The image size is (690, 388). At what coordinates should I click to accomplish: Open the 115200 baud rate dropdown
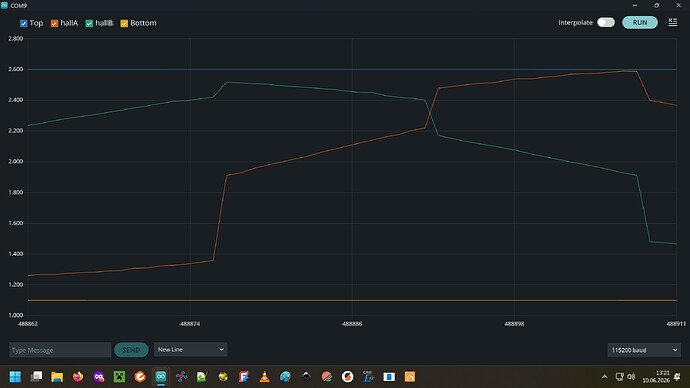[x=644, y=350]
